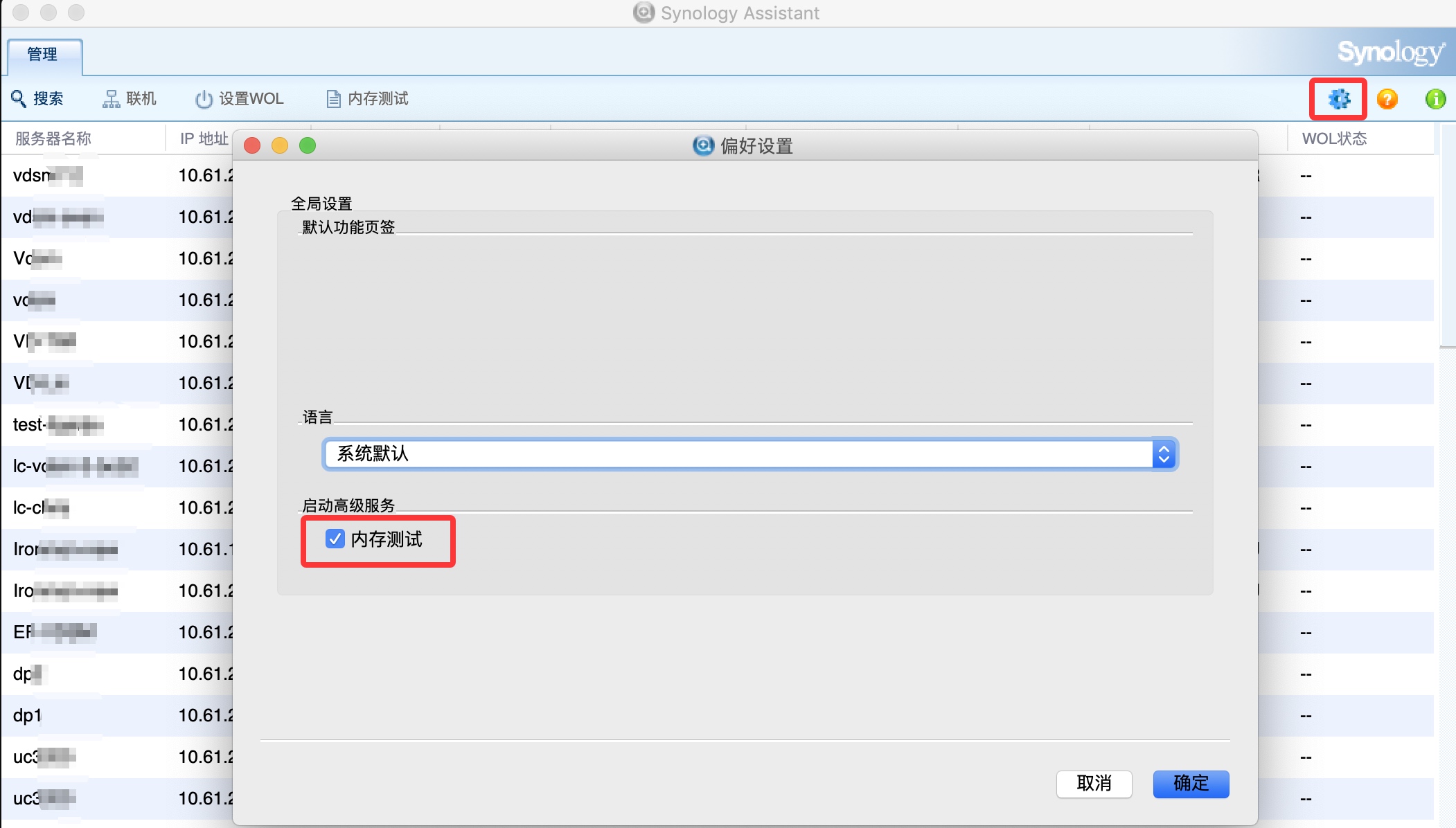Close the Preferences (偏好设置) dialog via red button
1456x828 pixels.
[252, 145]
